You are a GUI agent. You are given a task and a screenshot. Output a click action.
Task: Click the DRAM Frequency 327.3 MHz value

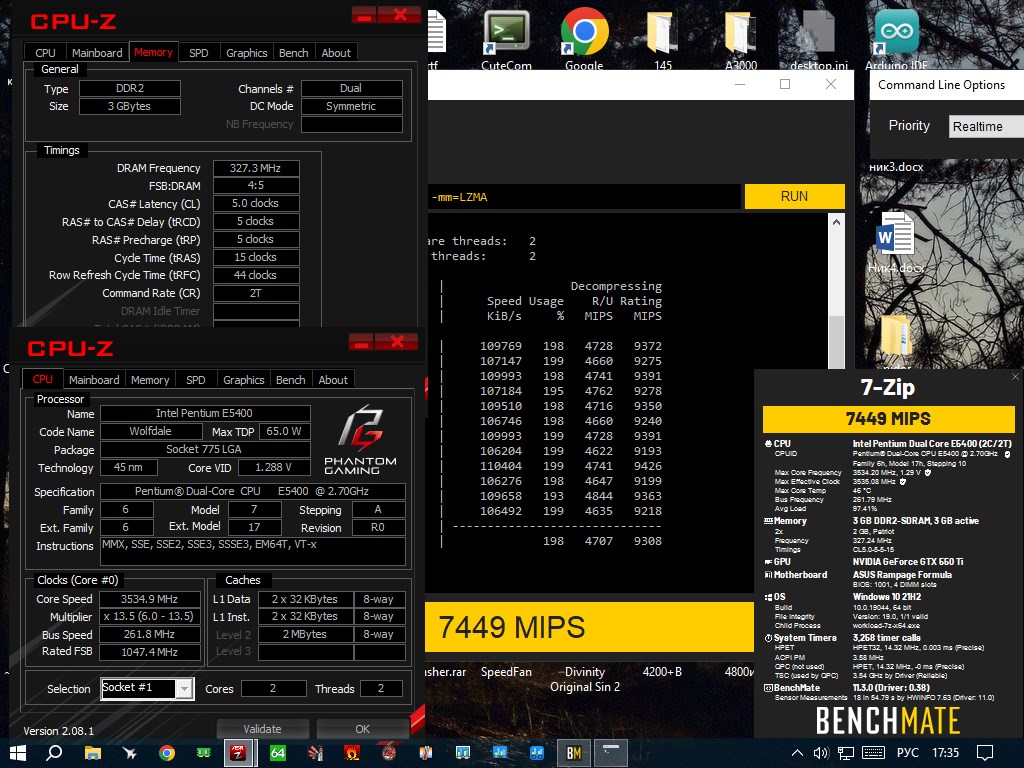coord(256,168)
